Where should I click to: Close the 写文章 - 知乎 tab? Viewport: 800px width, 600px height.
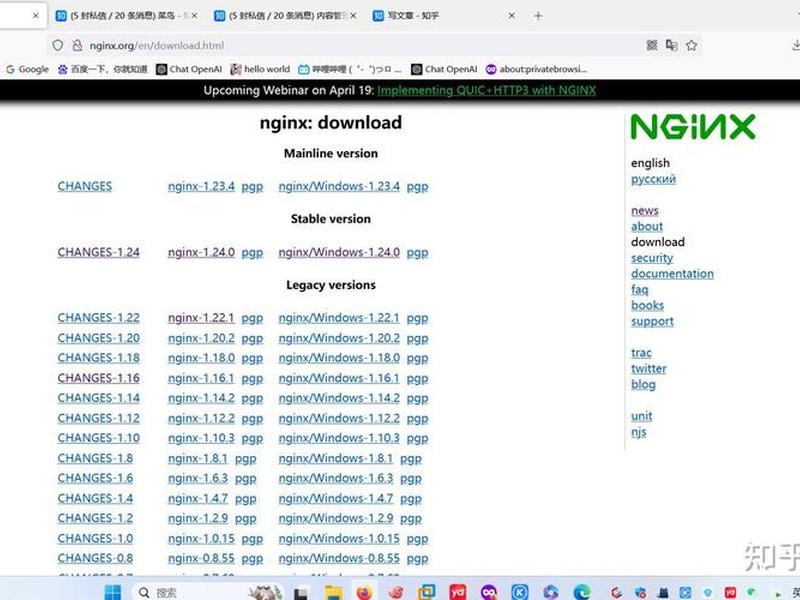point(511,16)
